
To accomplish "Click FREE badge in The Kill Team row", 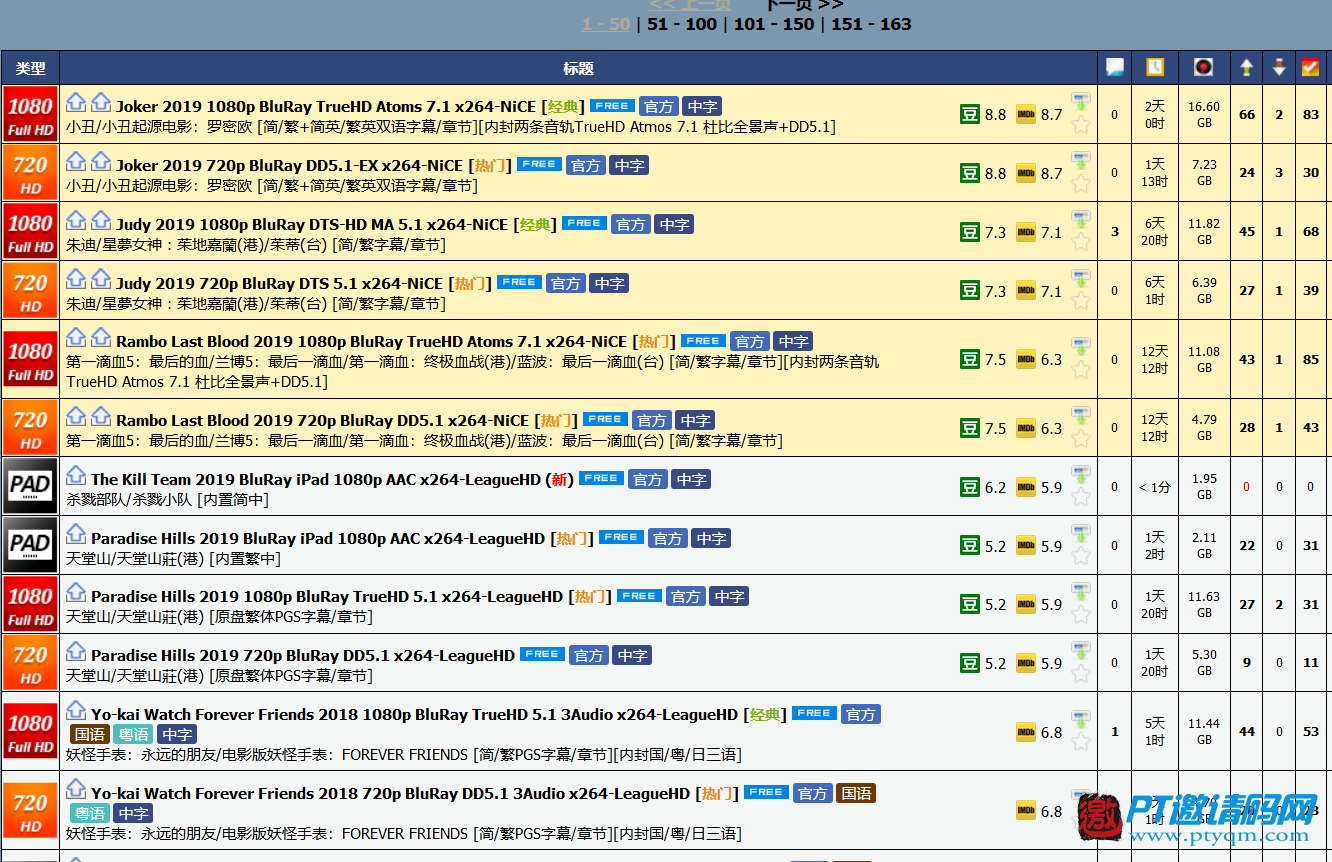I will tap(601, 478).
